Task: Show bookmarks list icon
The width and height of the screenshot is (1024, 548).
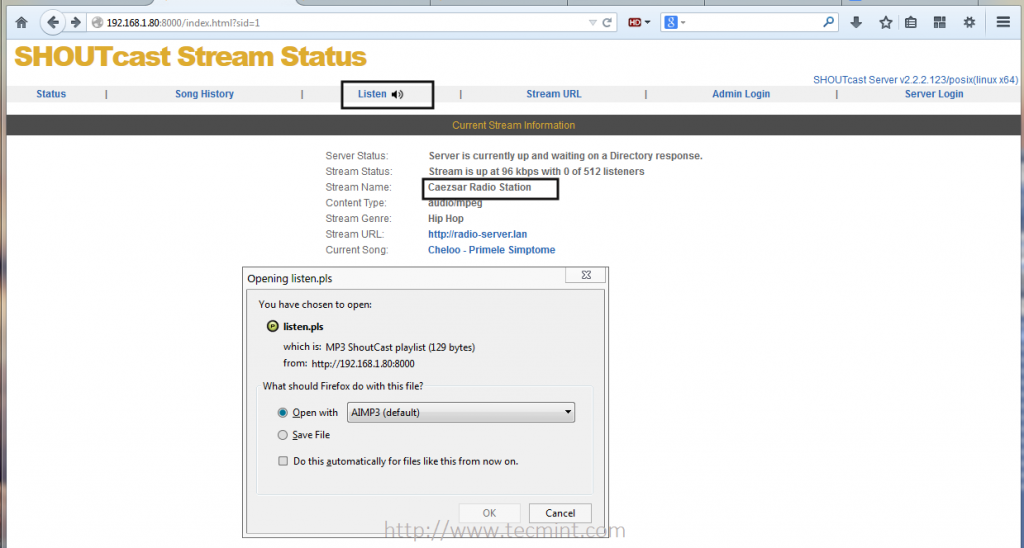Action: pos(911,23)
